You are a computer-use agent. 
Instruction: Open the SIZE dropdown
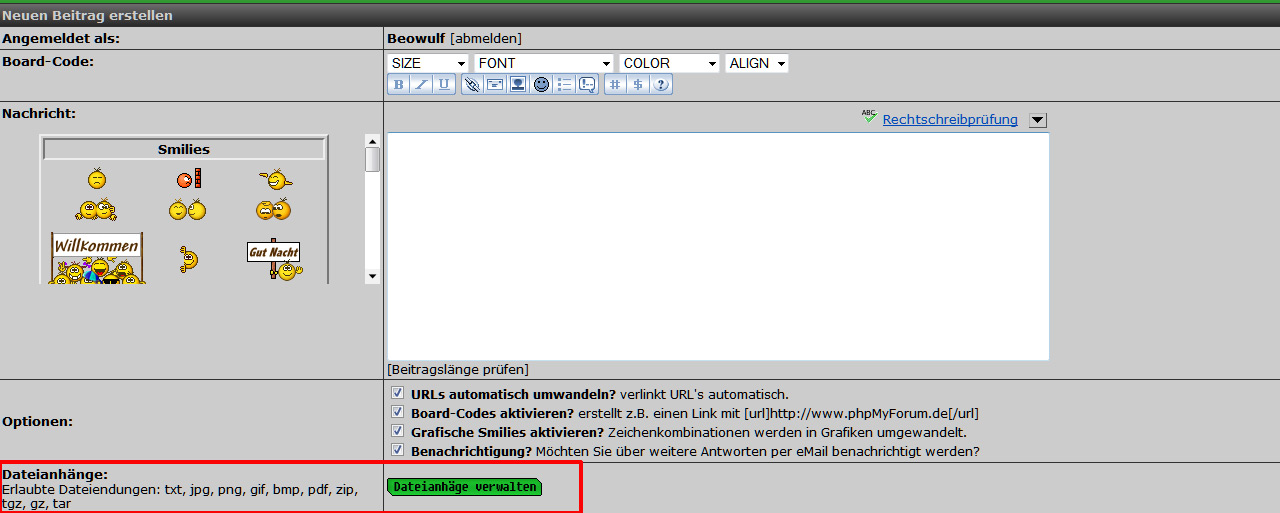coord(428,63)
